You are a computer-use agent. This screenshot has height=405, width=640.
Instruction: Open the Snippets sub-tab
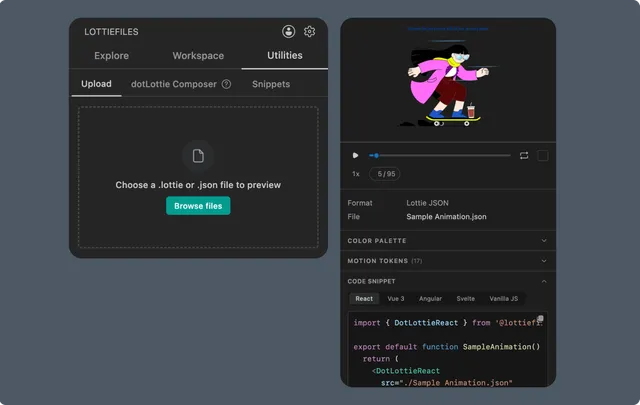[x=271, y=84]
